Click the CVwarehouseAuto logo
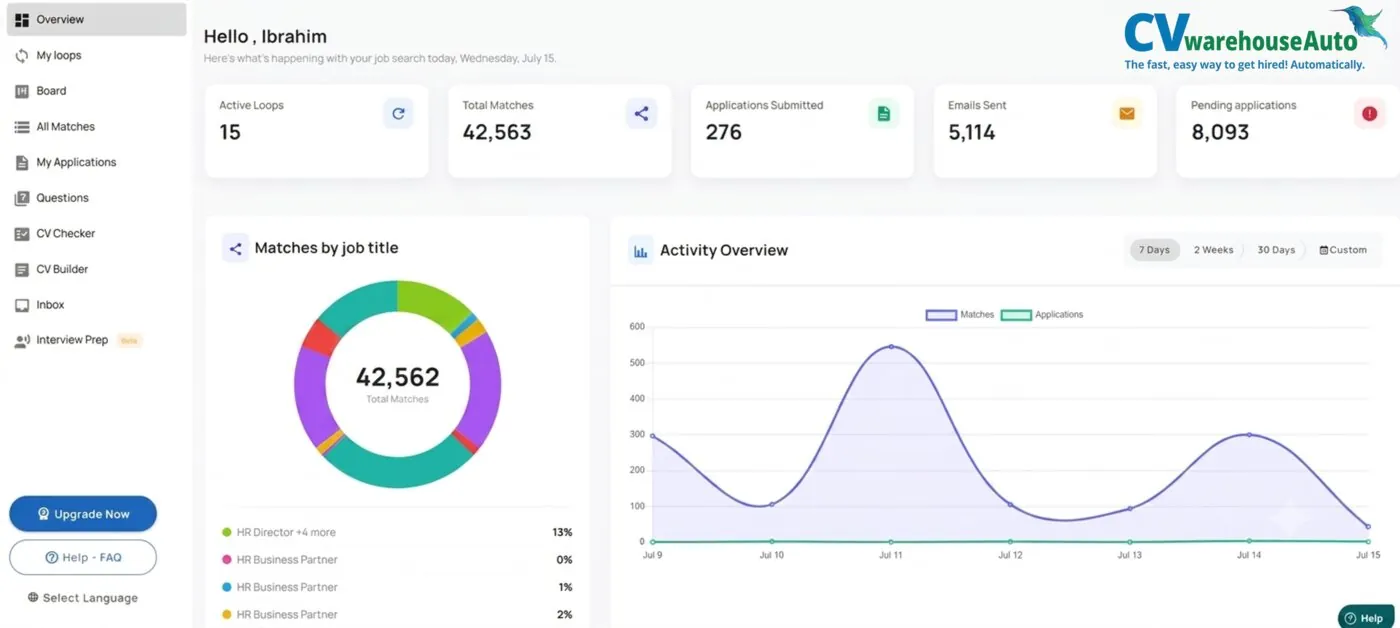This screenshot has width=1400, height=628. click(x=1243, y=39)
